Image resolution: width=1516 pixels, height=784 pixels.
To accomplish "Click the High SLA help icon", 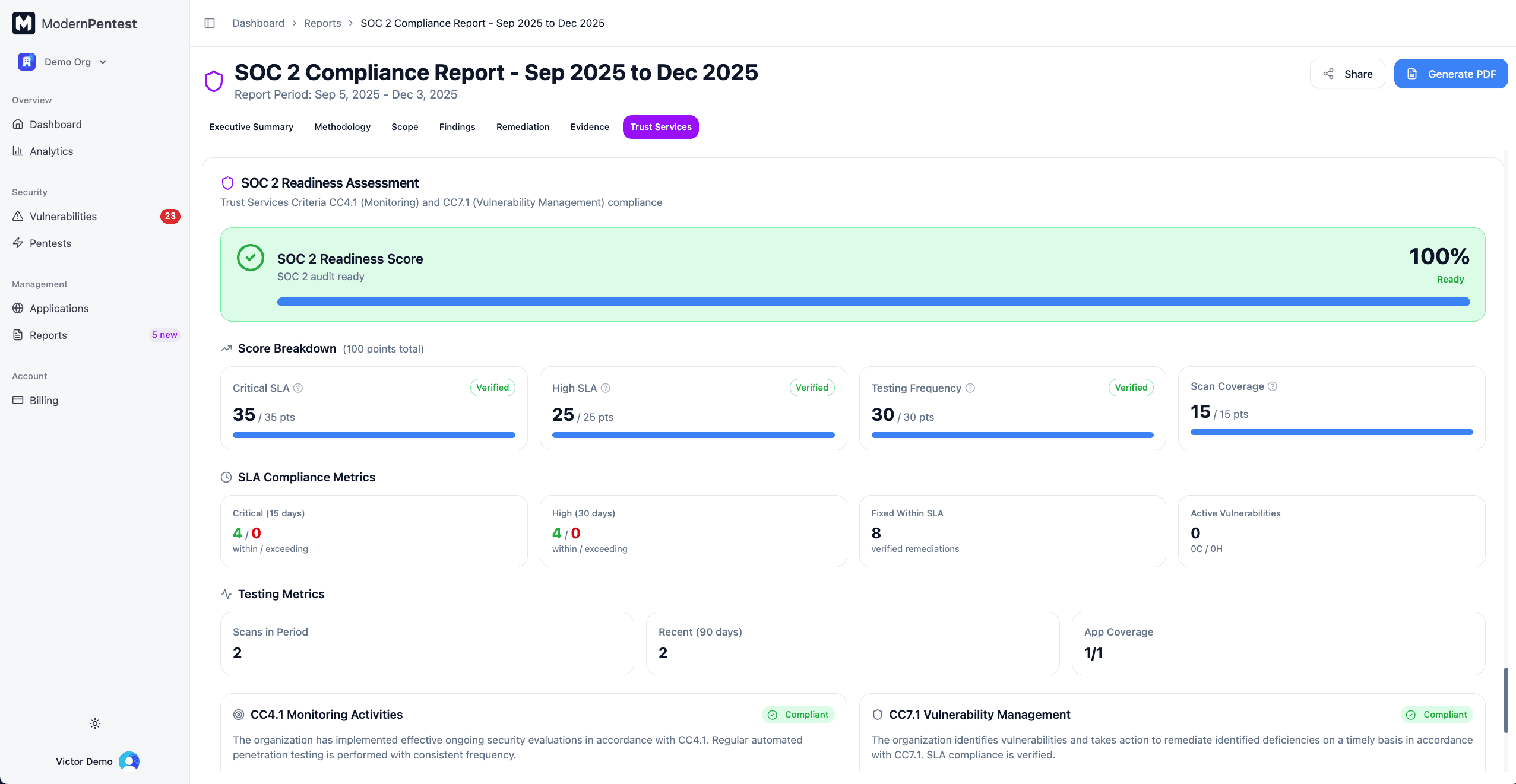I will 606,388.
